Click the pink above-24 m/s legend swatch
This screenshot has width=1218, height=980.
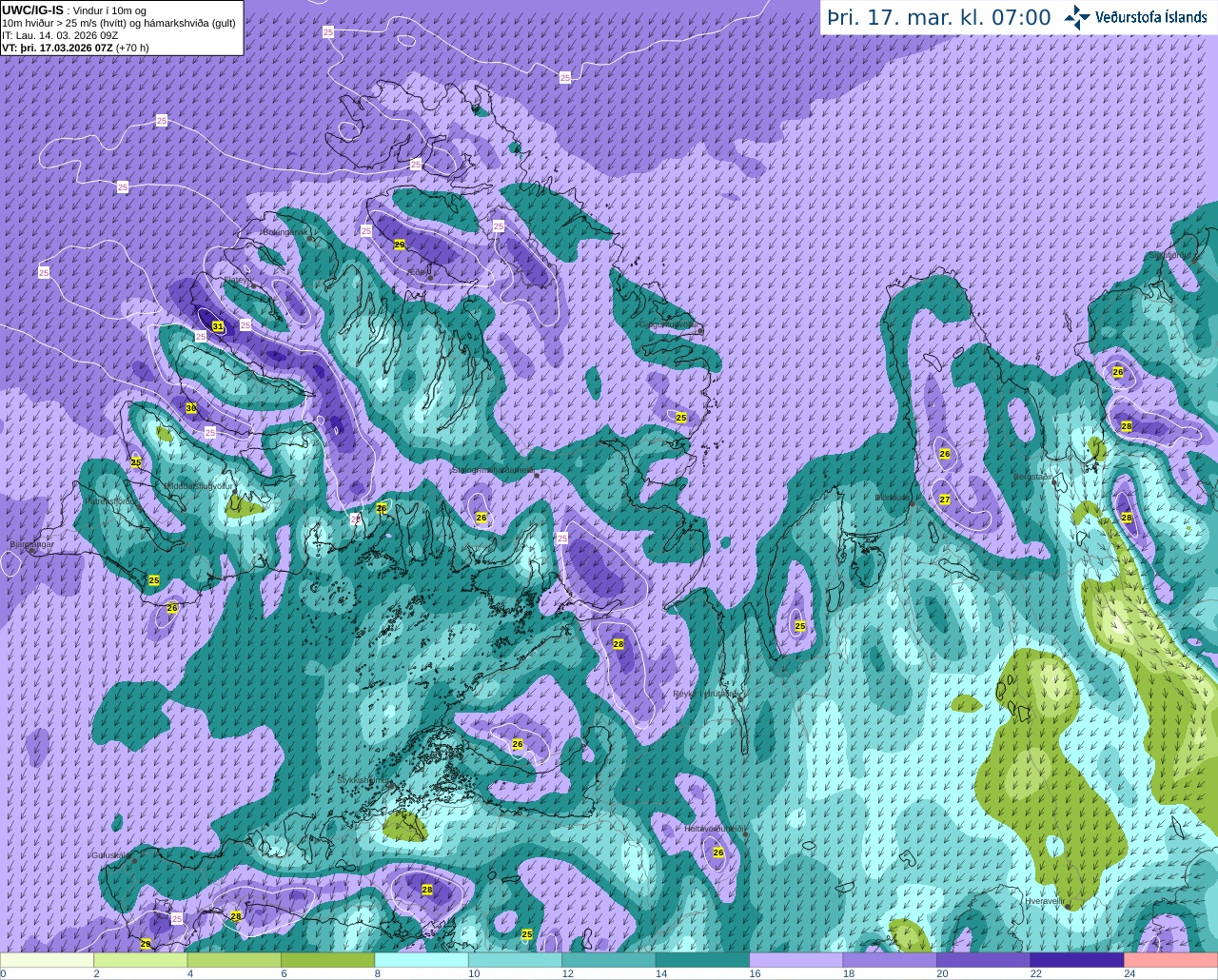coord(1171,960)
